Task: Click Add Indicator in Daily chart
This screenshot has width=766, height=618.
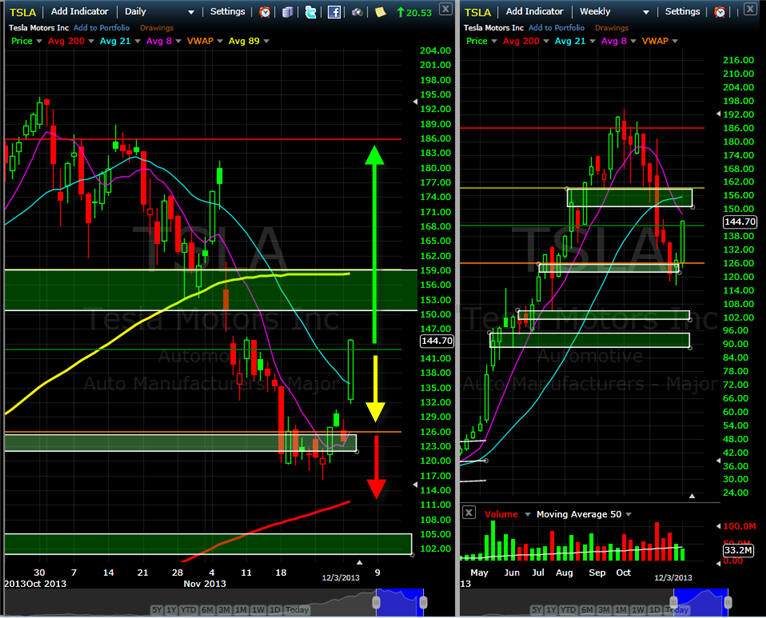Action: pos(80,11)
